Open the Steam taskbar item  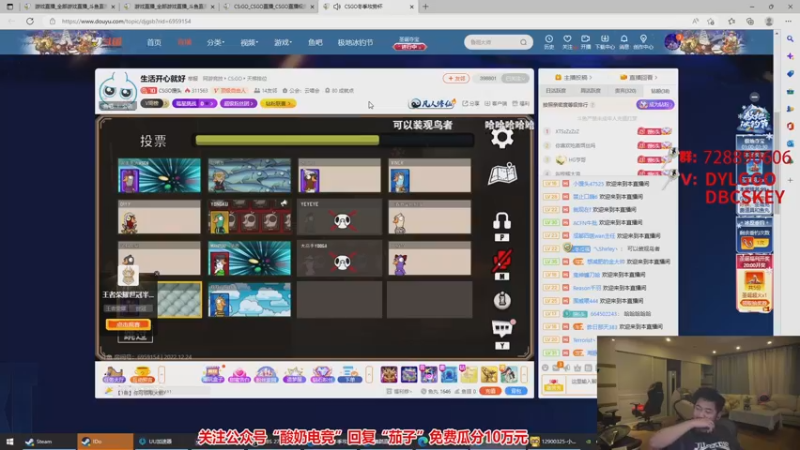[40, 441]
